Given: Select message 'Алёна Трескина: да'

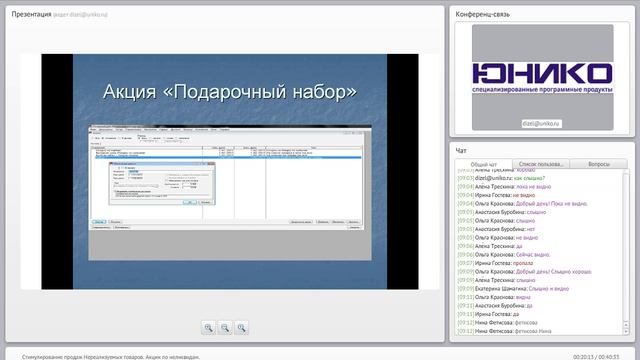Looking at the screenshot, I should point(490,246).
